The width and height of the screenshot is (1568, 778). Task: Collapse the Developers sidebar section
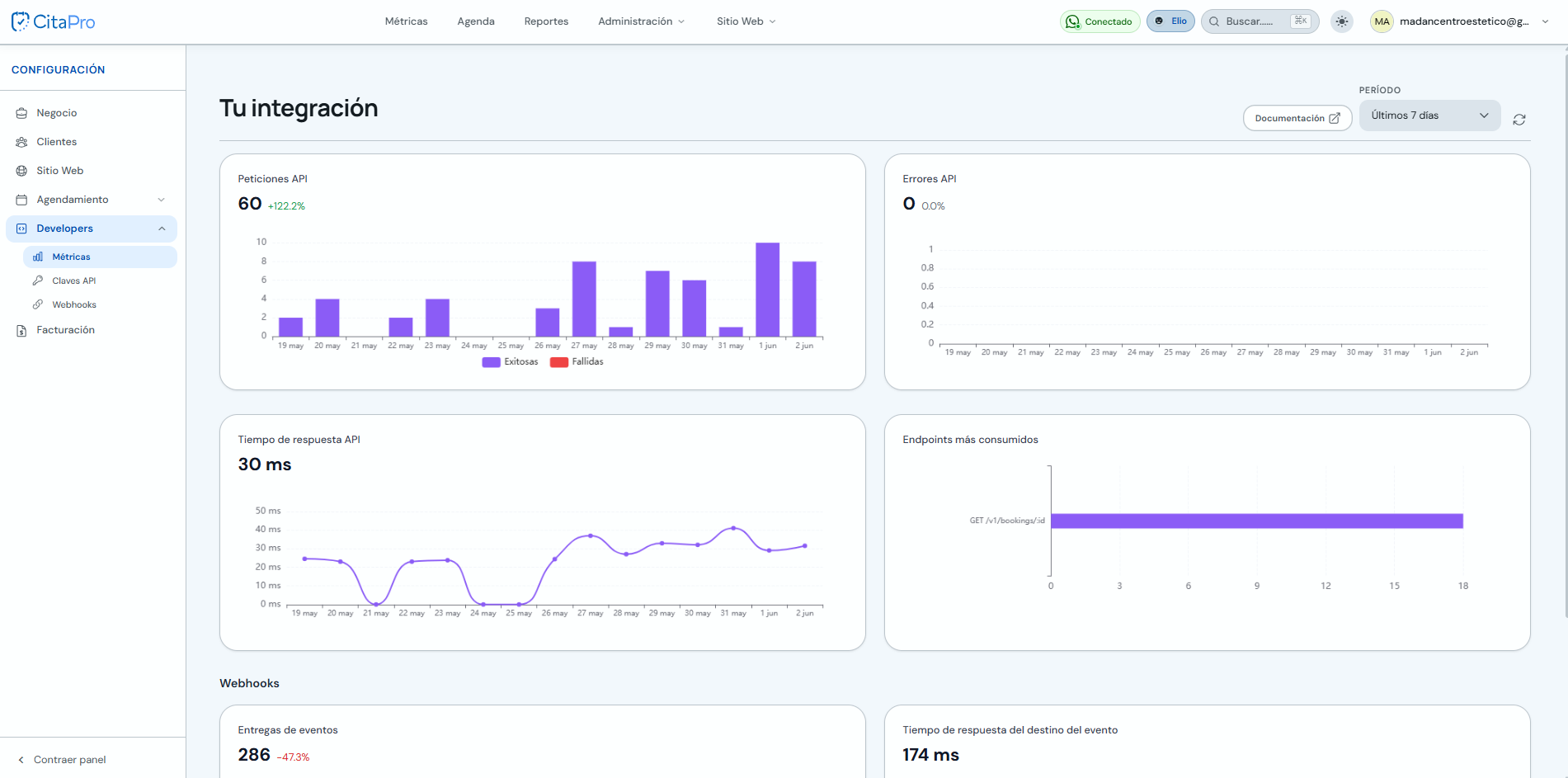[x=92, y=229]
